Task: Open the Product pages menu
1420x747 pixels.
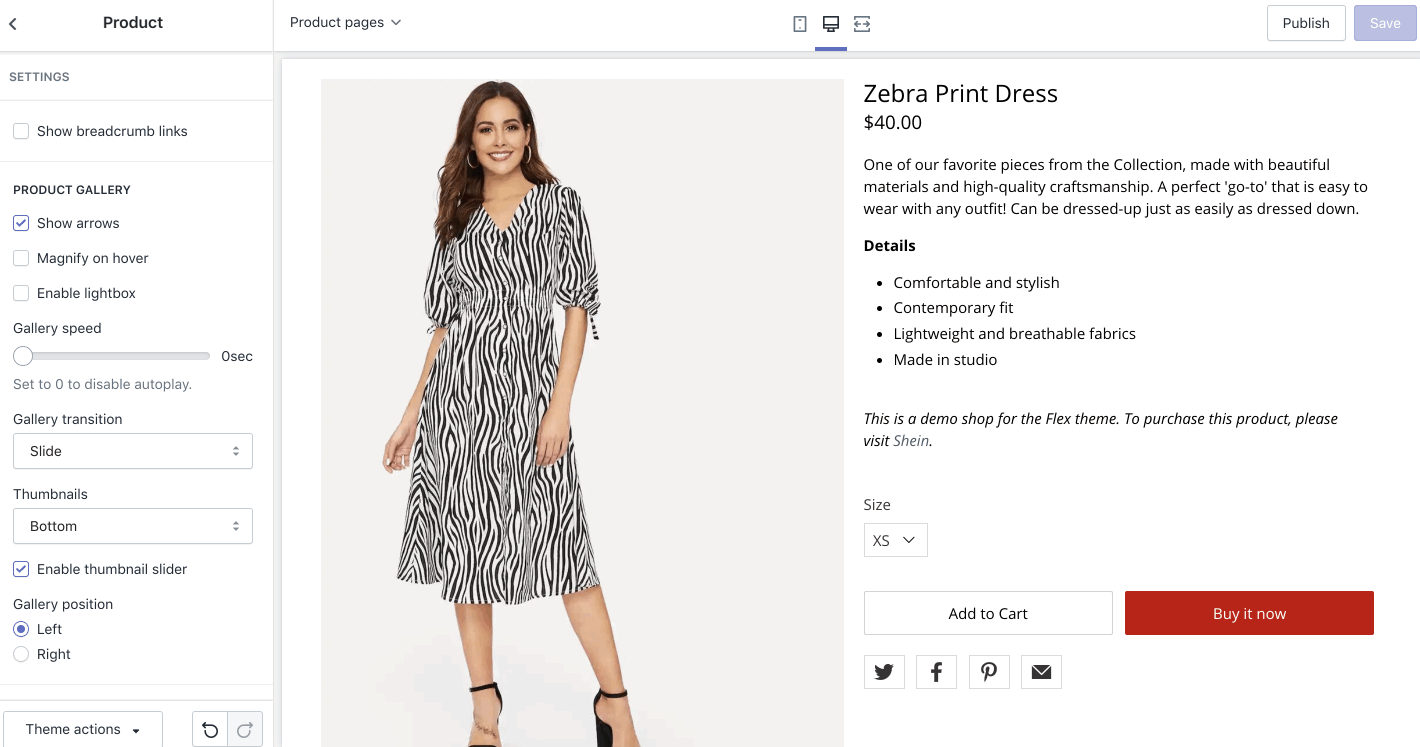Action: coord(345,22)
